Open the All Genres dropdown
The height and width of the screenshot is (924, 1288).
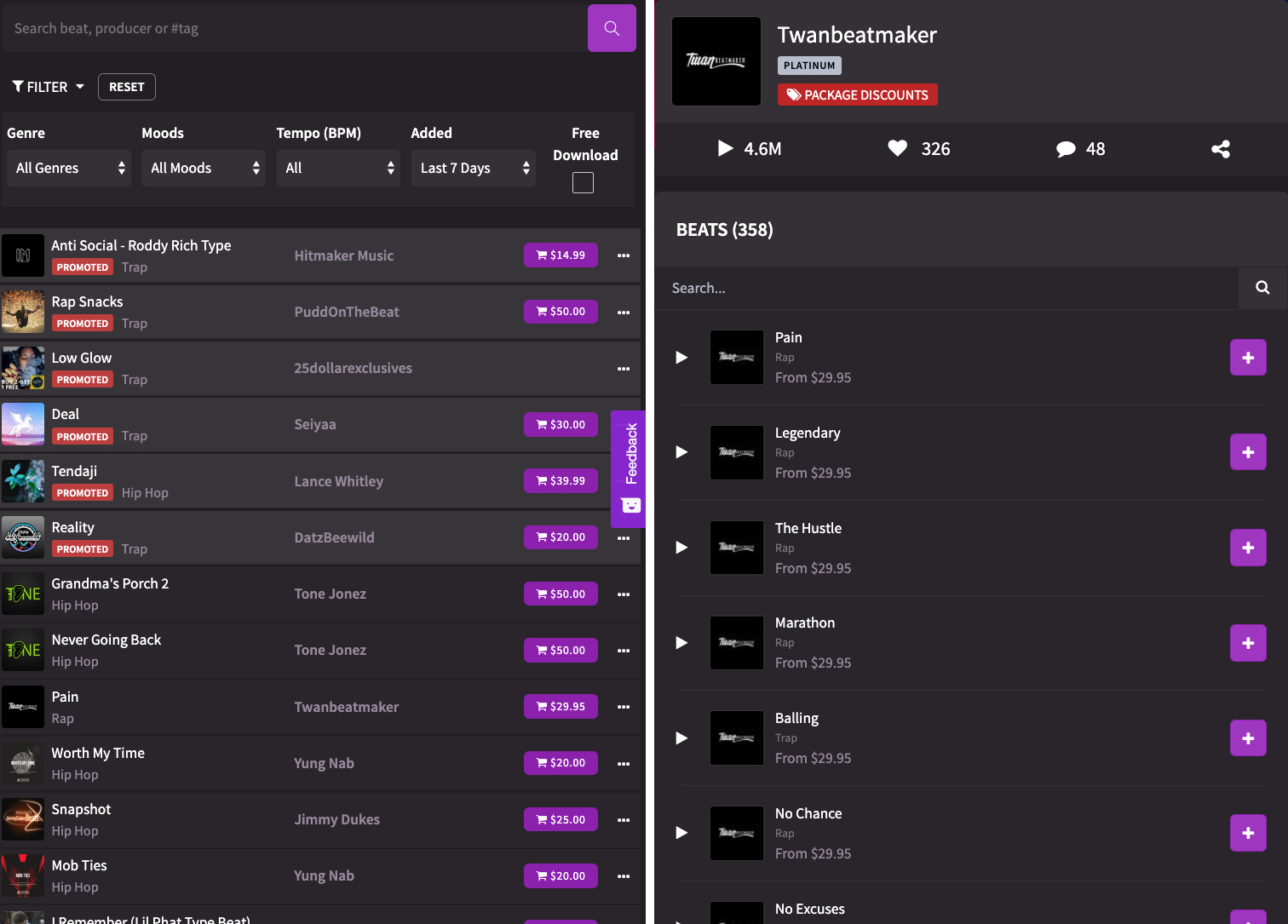coord(69,168)
